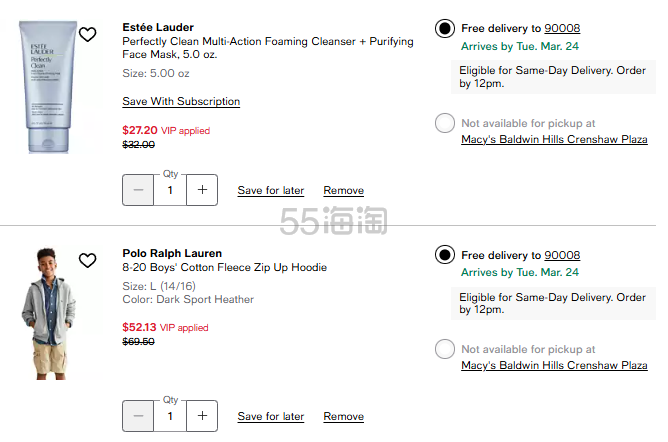Image resolution: width=668 pixels, height=442 pixels.
Task: Decrease quantity of Estée Lauder cleanser
Action: [138, 190]
